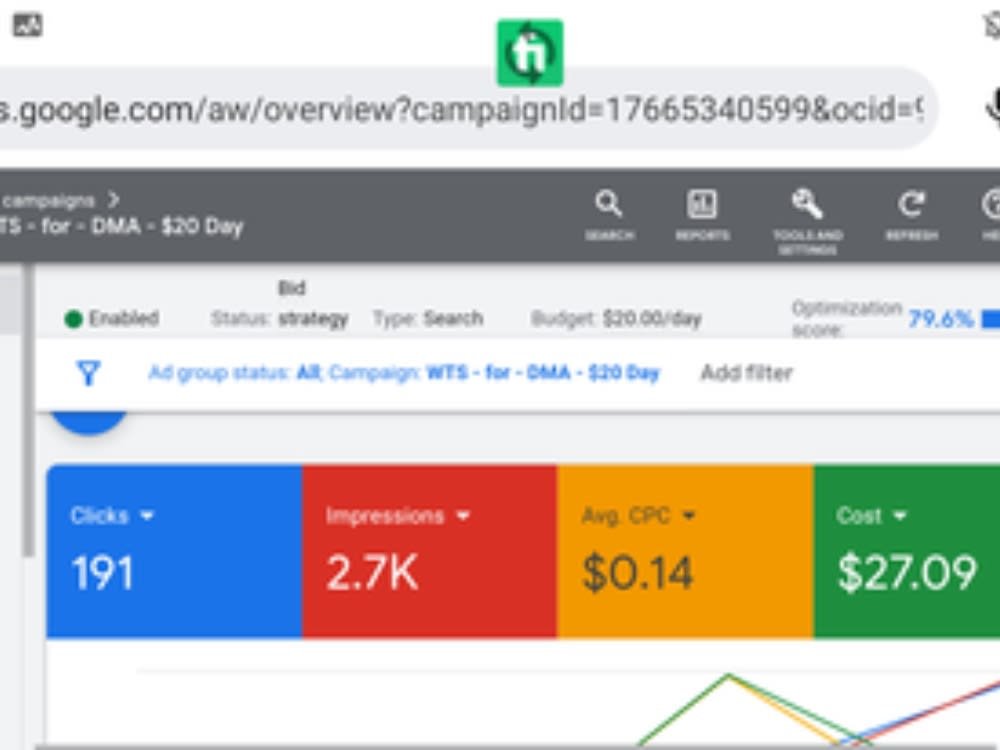
Task: Click the campaign title WTS - for - DMA - $20 Day
Action: pyautogui.click(x=121, y=227)
